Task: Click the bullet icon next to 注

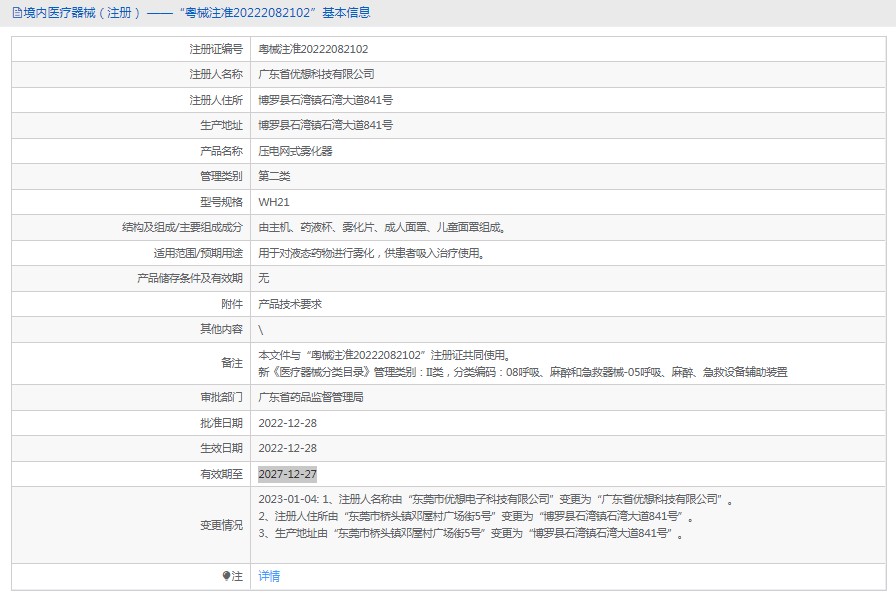Action: point(226,576)
